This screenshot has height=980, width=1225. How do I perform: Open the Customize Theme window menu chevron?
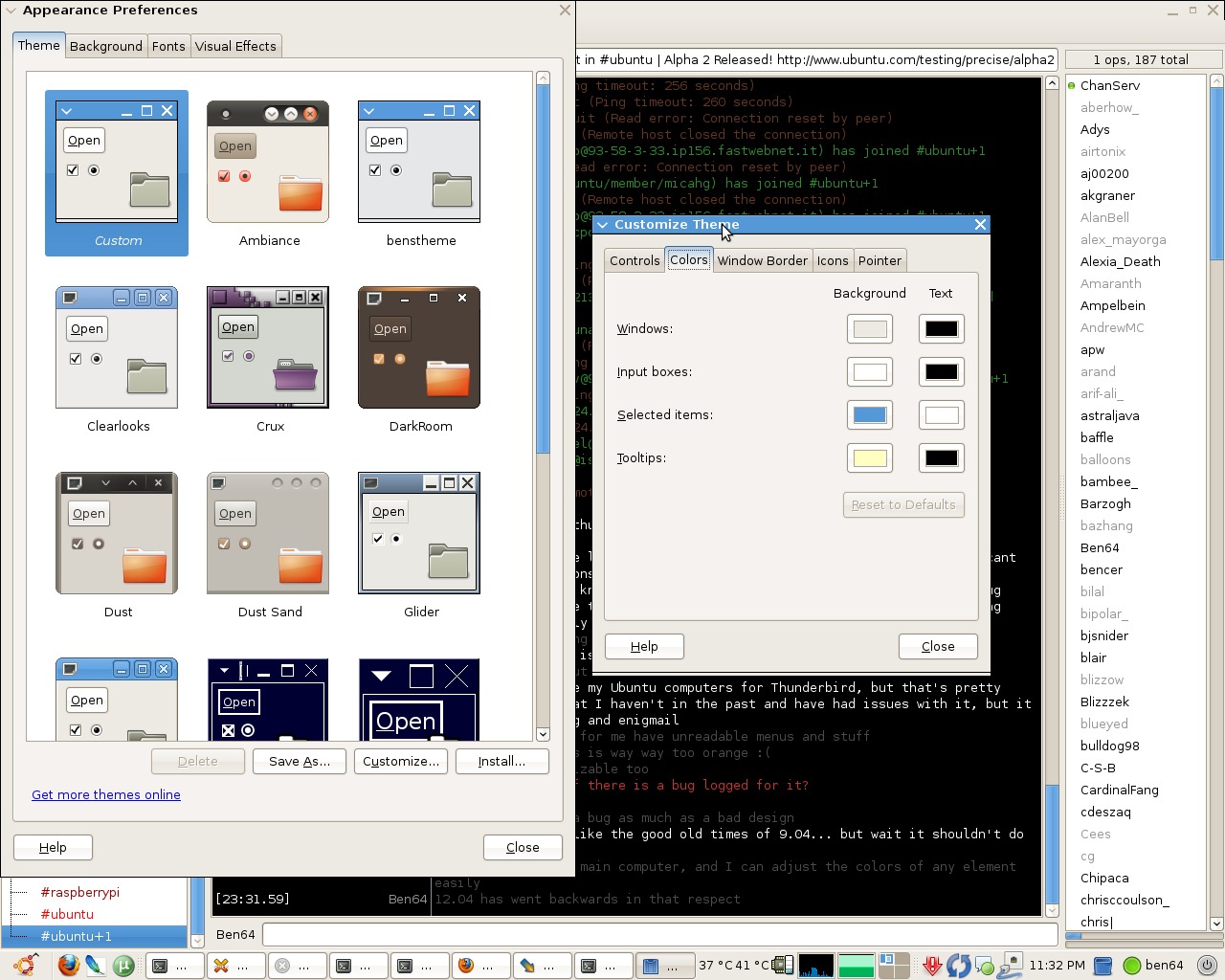[603, 225]
